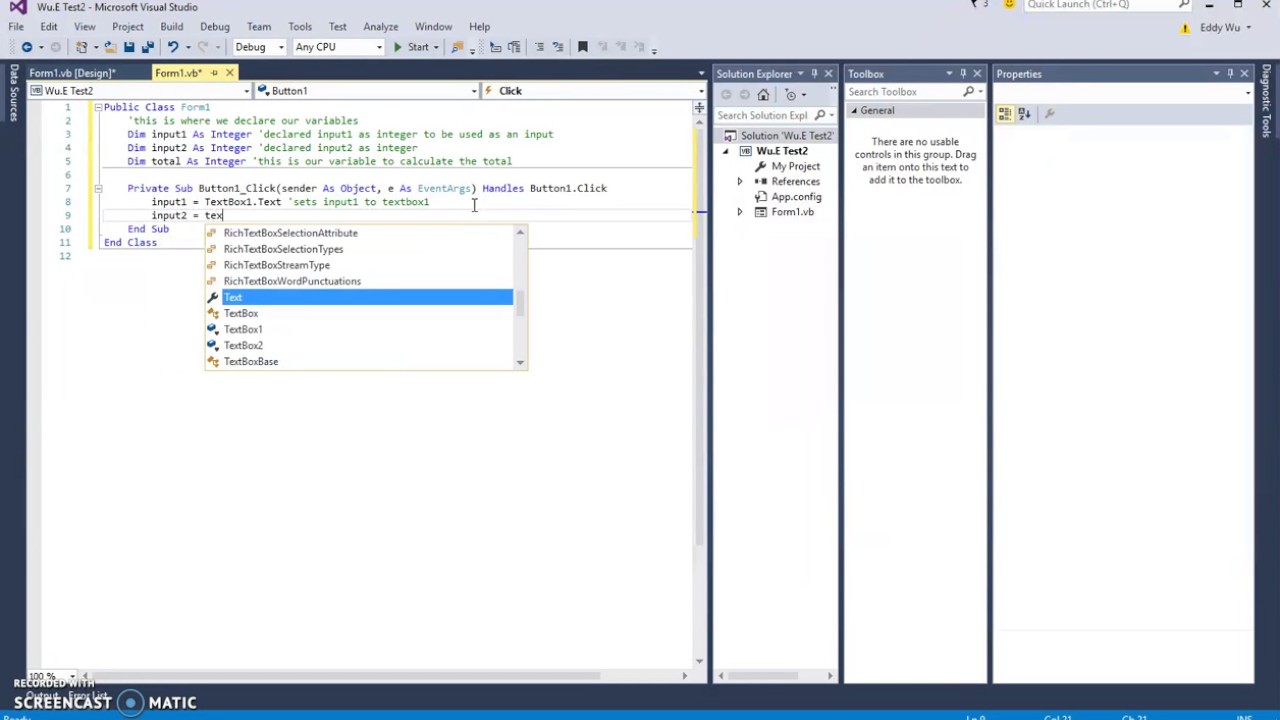Open the Data Sources side tab

click(13, 92)
